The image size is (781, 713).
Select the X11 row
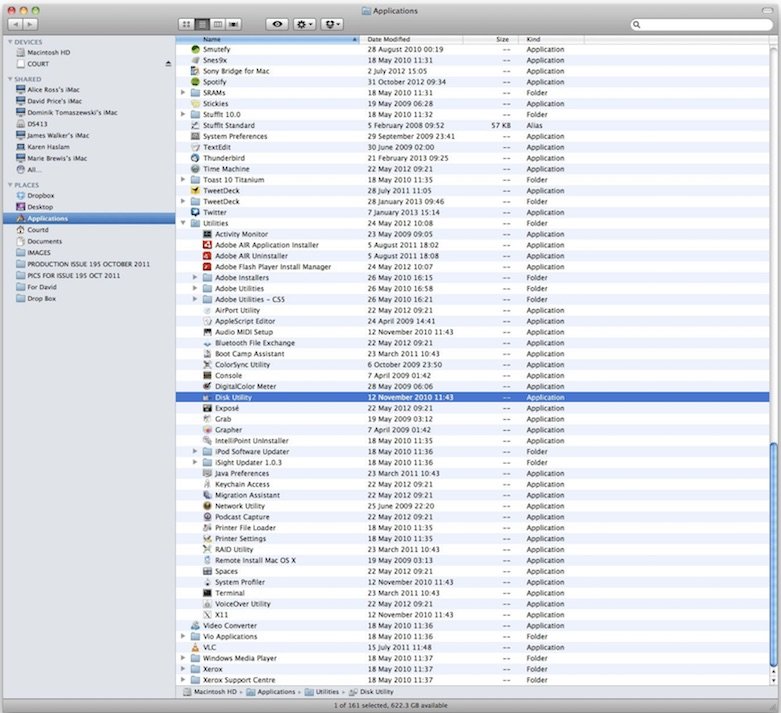click(x=473, y=615)
